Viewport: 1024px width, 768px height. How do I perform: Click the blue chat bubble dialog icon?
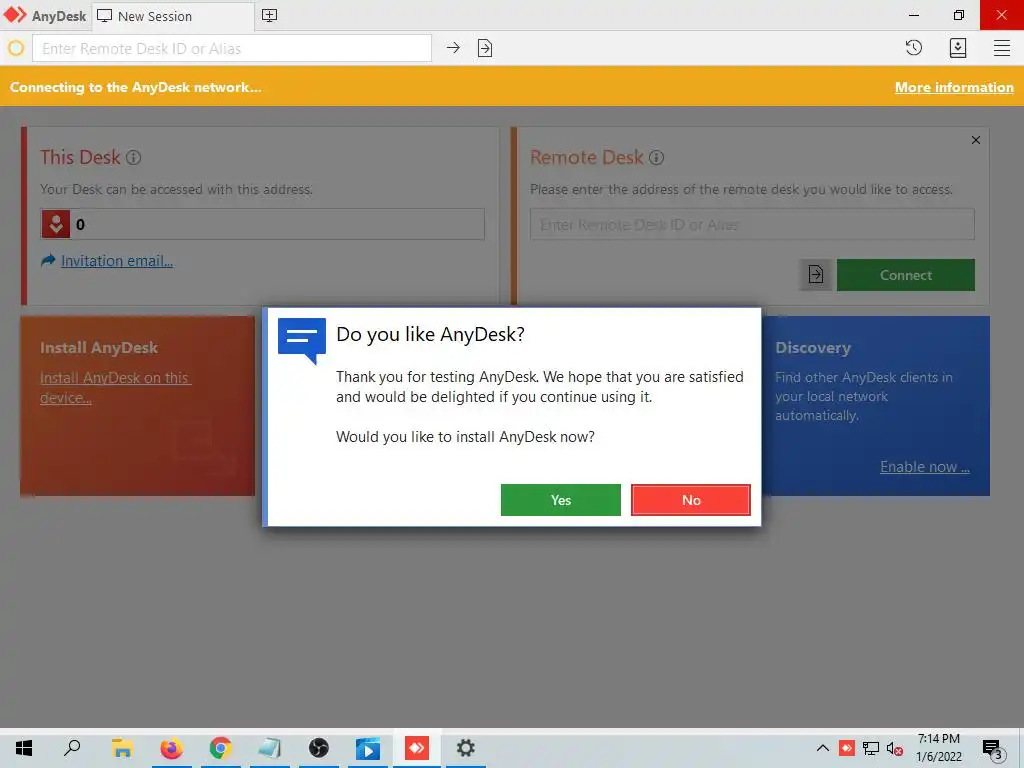pos(302,340)
